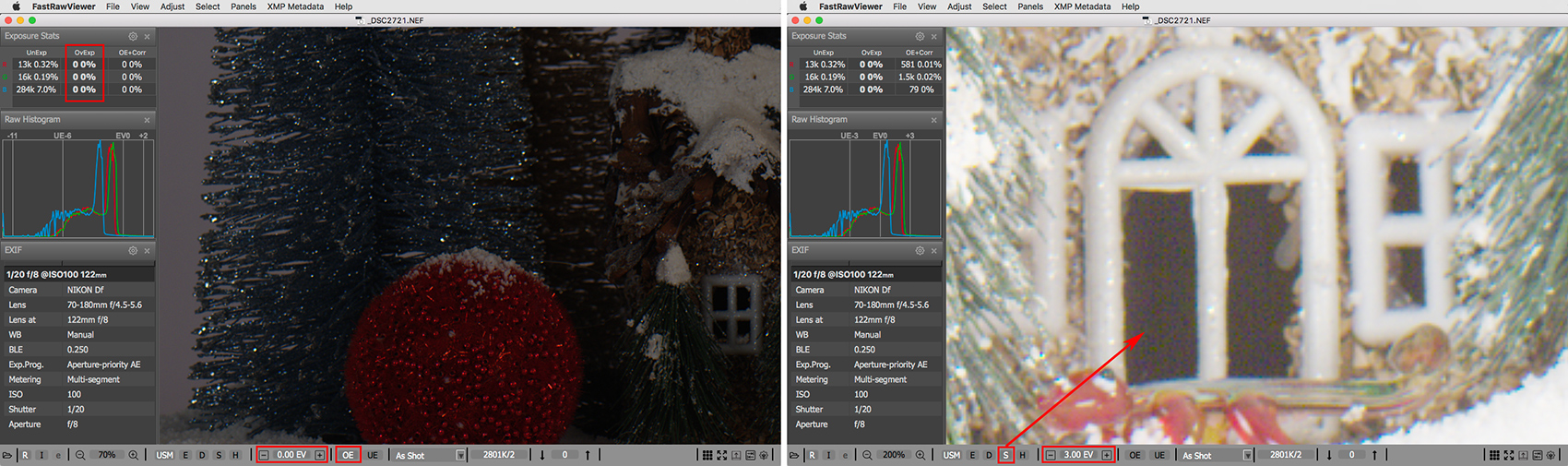Close Raw Histogram panel in left window
The width and height of the screenshot is (1568, 466).
[148, 120]
